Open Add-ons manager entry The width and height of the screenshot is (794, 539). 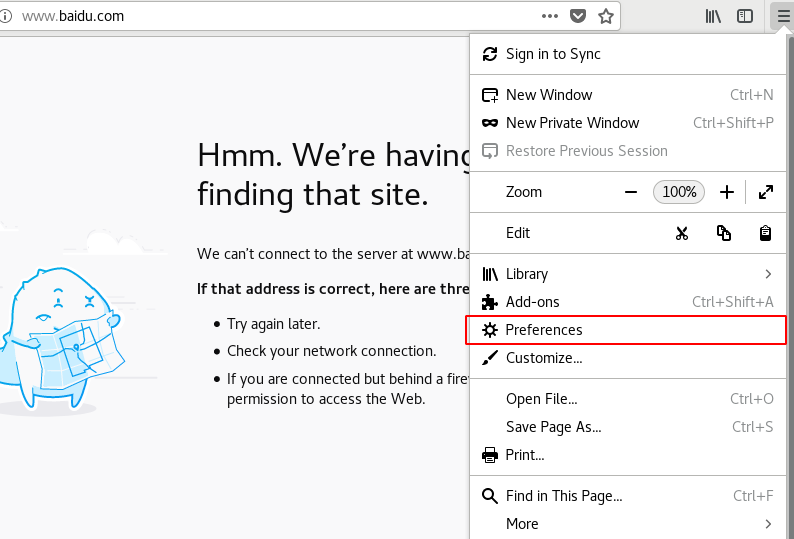coord(628,302)
